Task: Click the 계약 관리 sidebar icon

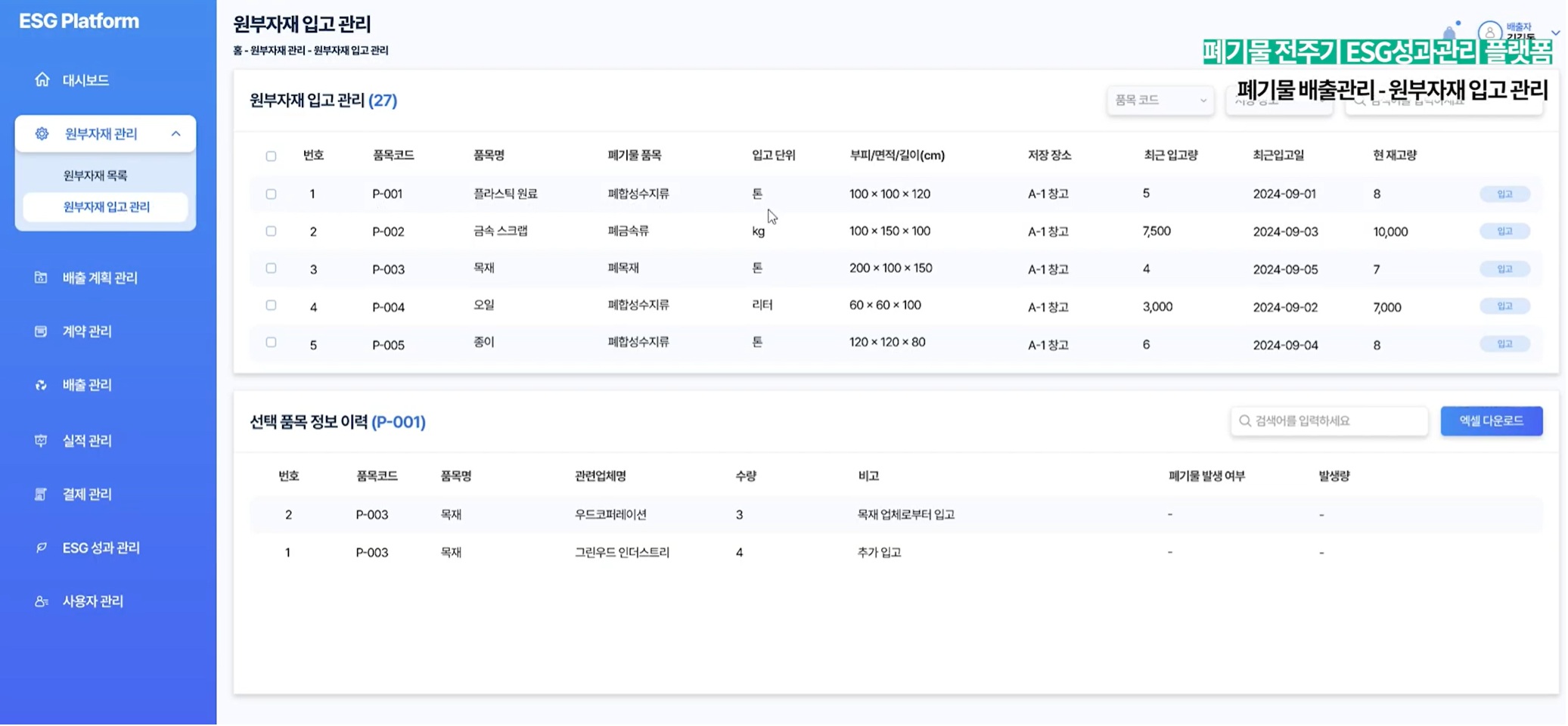Action: pos(41,331)
